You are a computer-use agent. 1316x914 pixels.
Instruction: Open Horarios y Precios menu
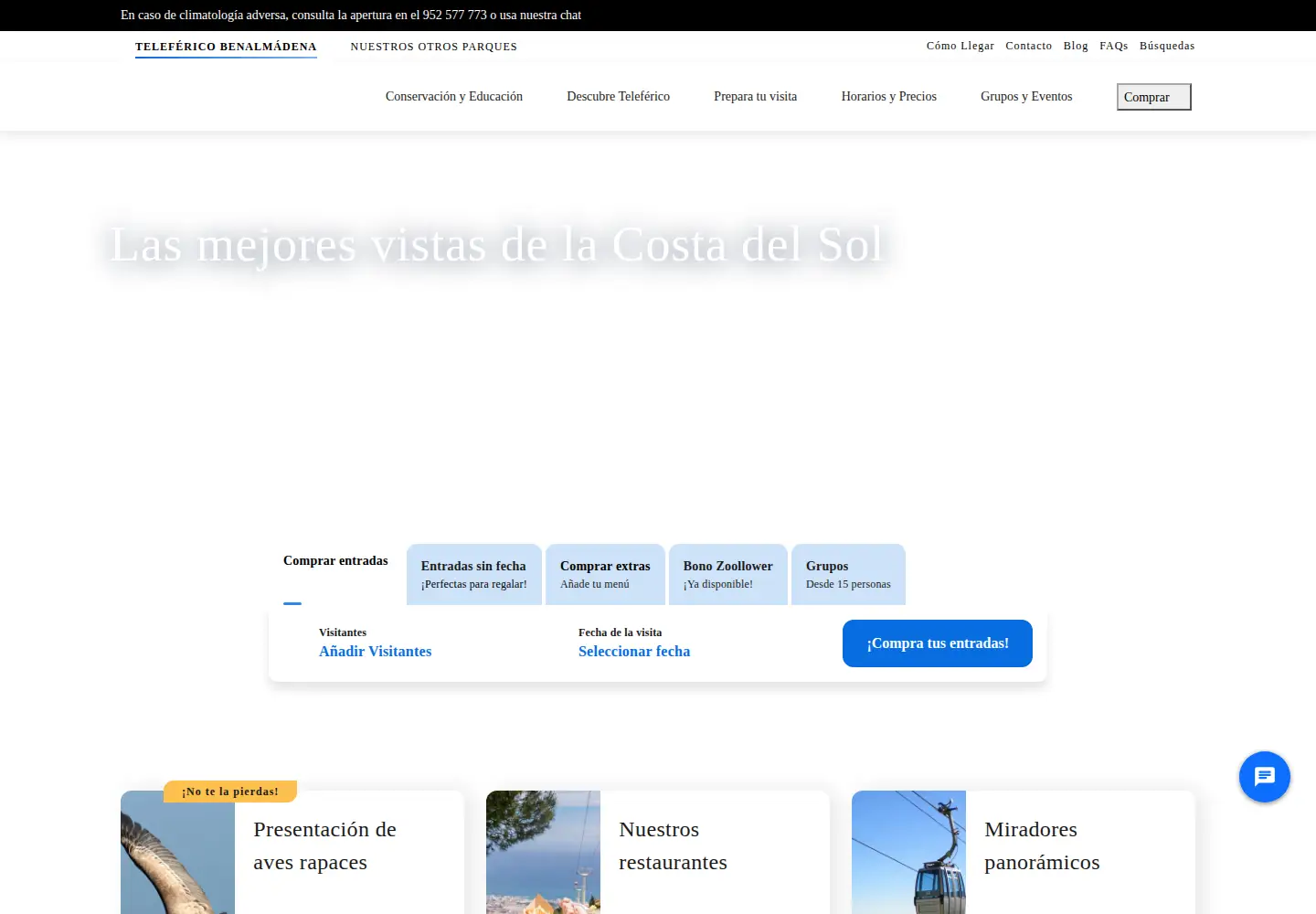point(889,96)
